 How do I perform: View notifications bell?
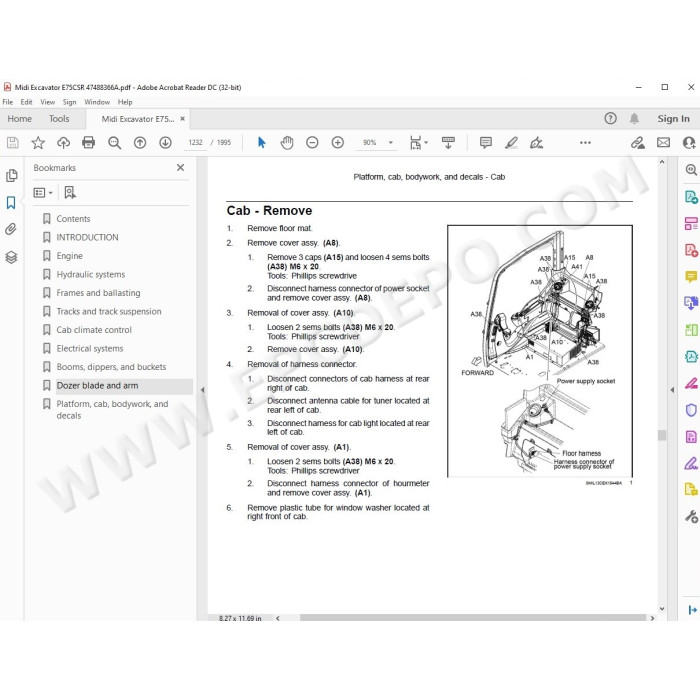(634, 118)
